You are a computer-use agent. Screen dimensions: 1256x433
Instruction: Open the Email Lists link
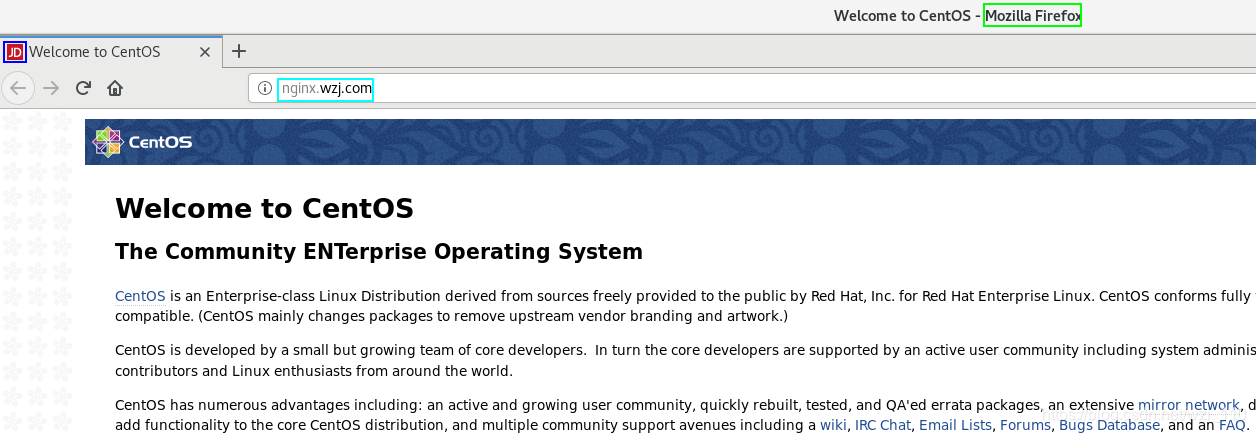(955, 425)
